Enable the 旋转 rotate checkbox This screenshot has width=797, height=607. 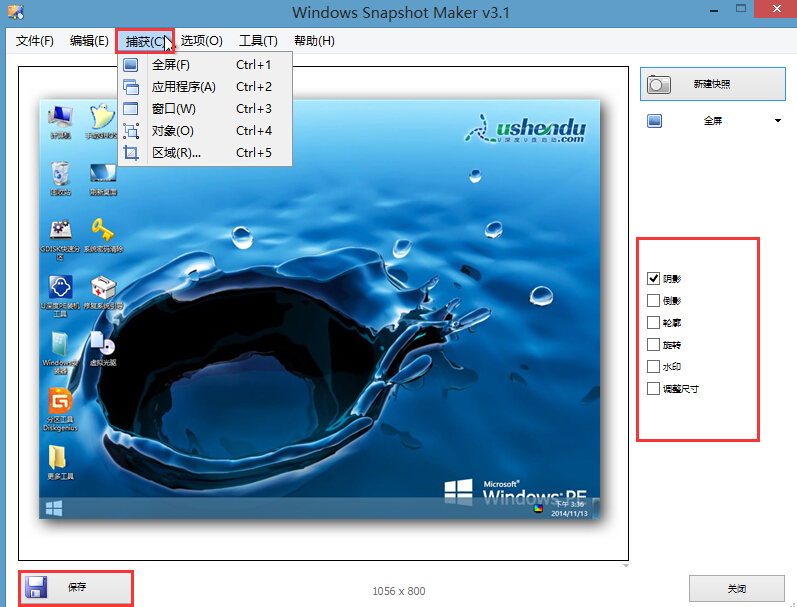pyautogui.click(x=653, y=345)
